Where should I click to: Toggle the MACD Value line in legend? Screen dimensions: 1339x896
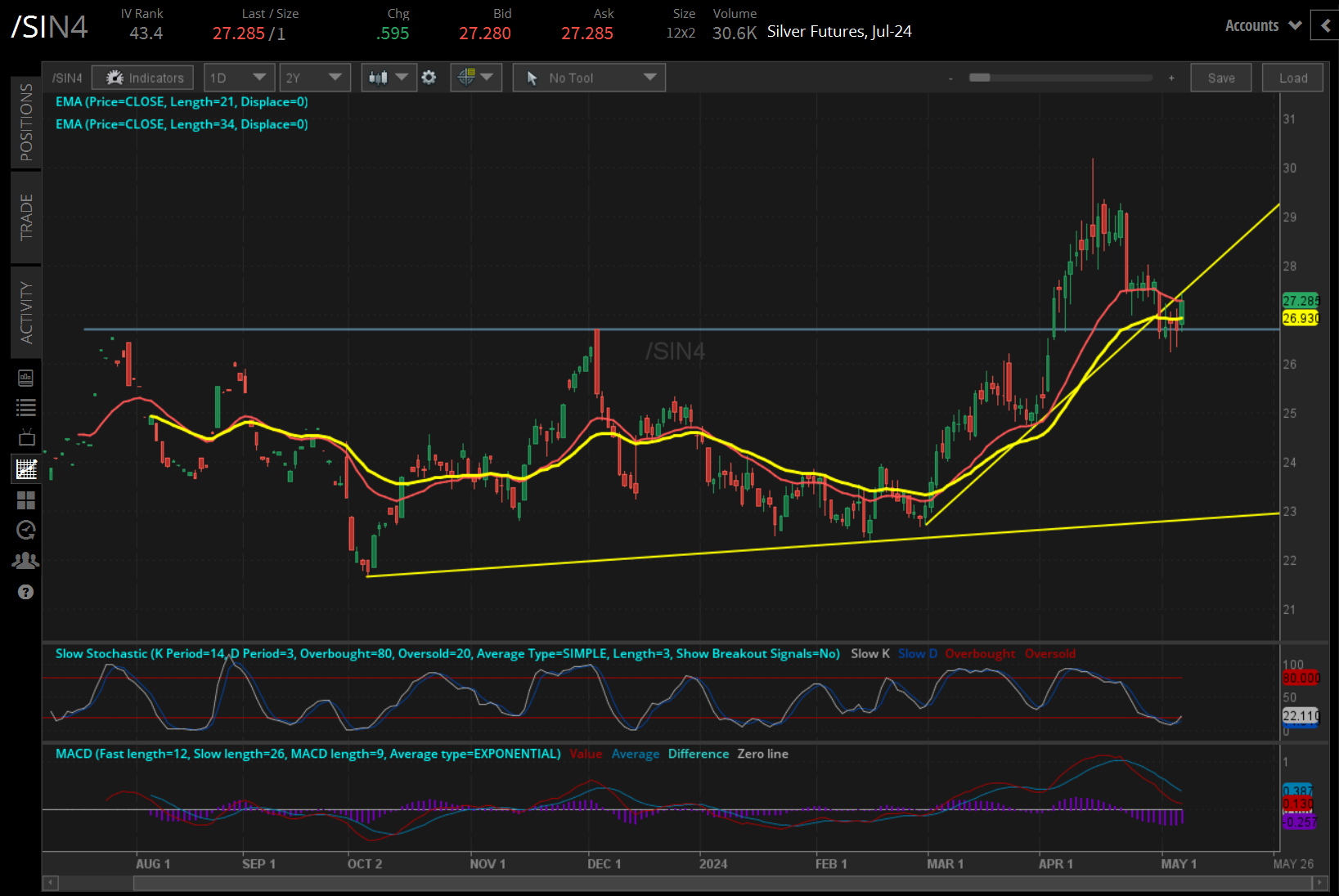pyautogui.click(x=586, y=754)
